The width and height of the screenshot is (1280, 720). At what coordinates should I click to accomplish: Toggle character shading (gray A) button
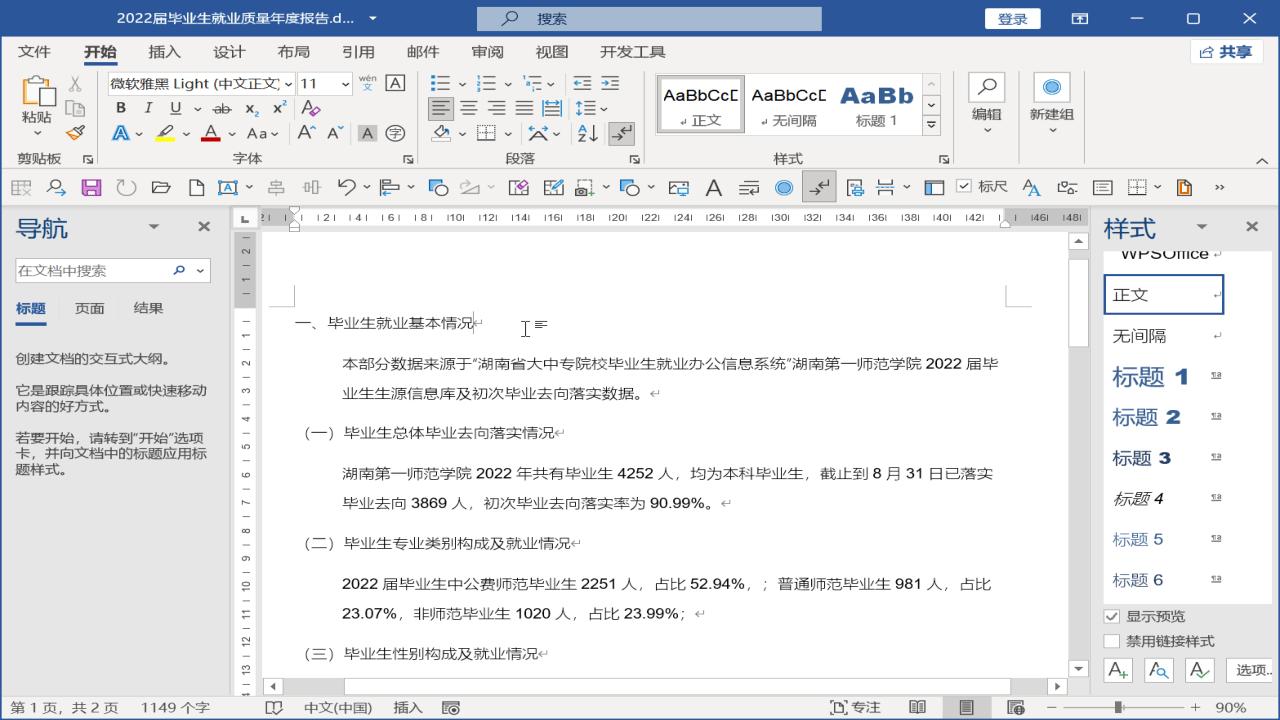(x=367, y=133)
